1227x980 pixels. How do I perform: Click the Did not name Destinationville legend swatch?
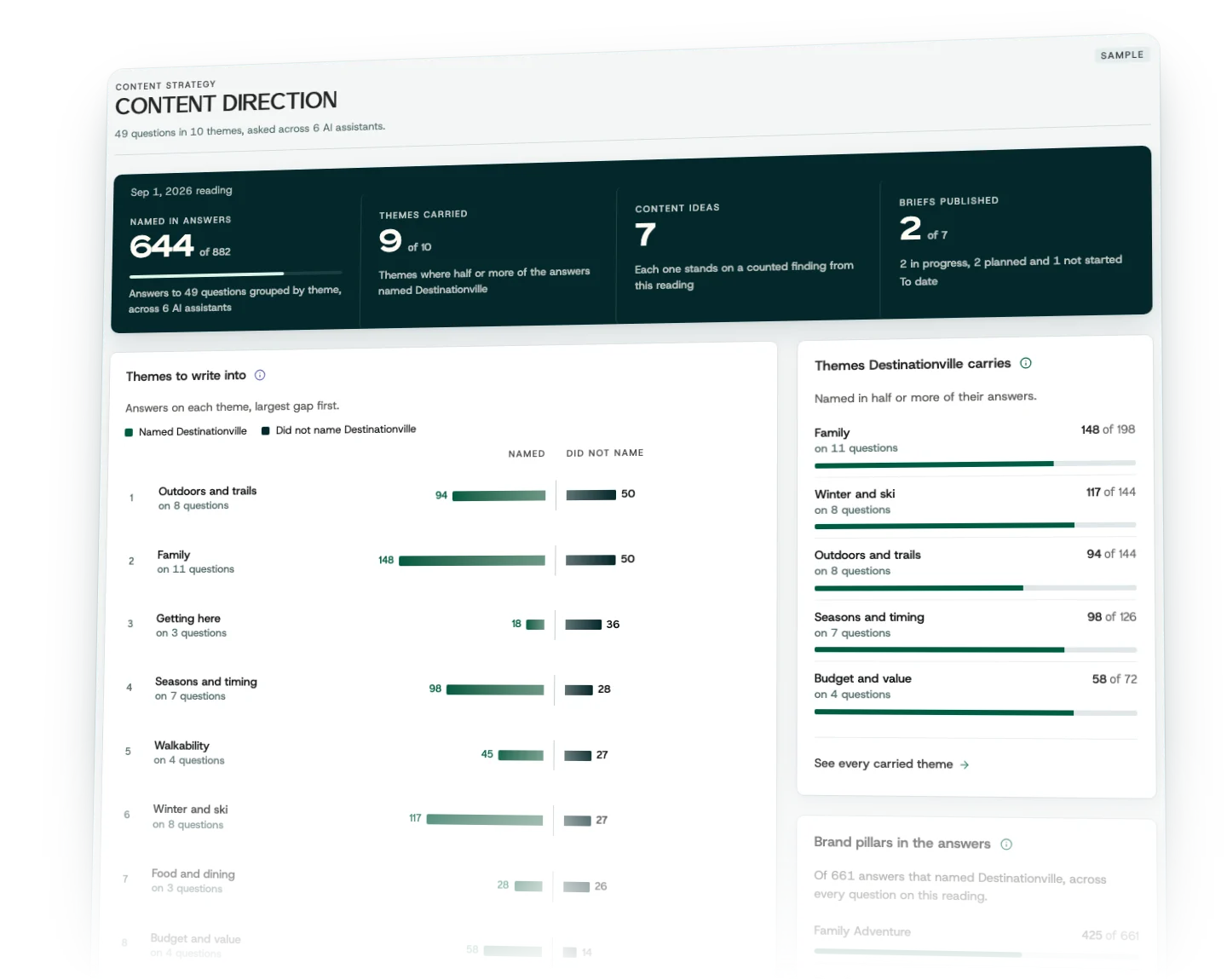point(266,430)
